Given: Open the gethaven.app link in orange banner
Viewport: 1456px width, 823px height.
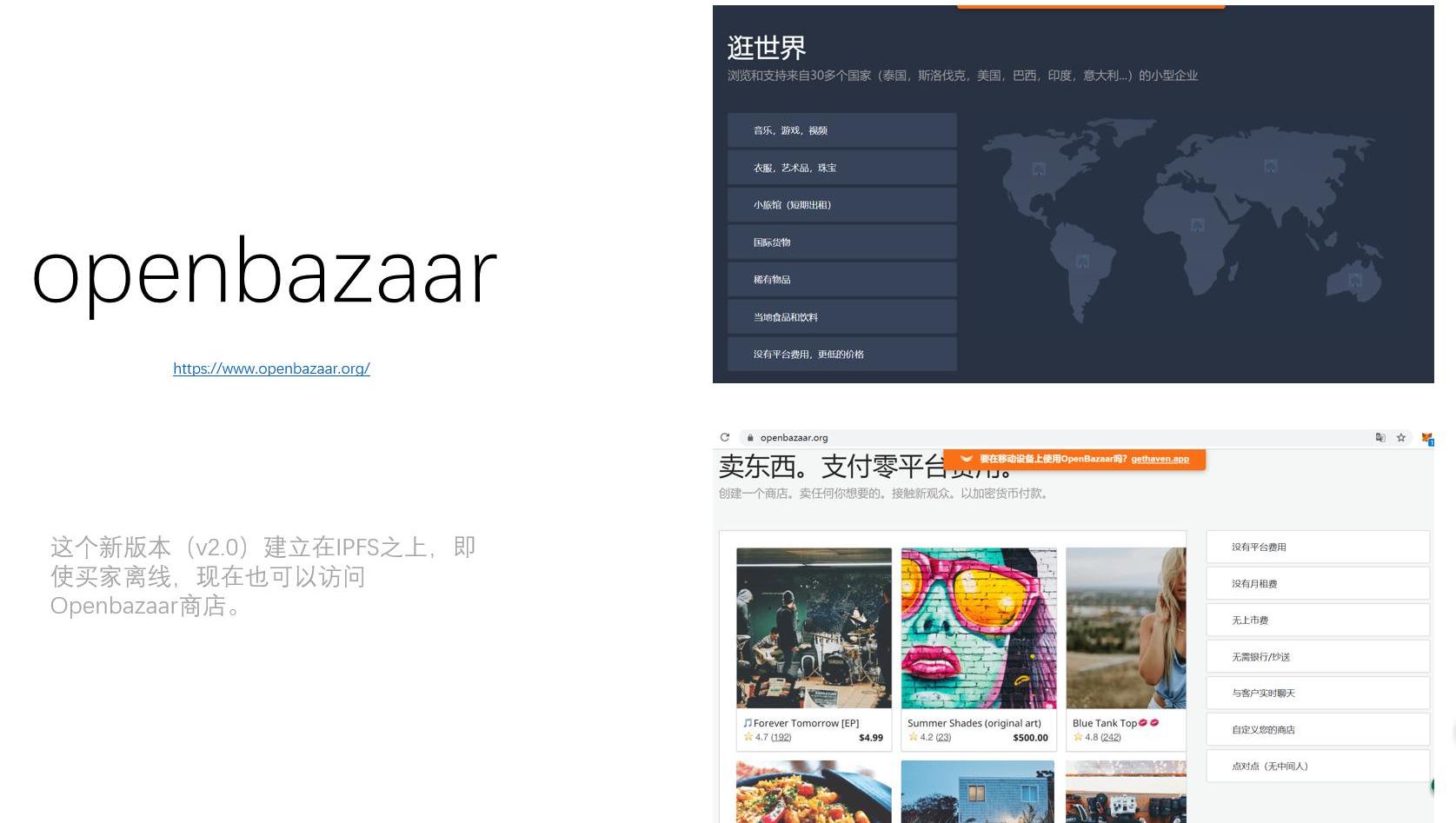Looking at the screenshot, I should click(x=1160, y=459).
